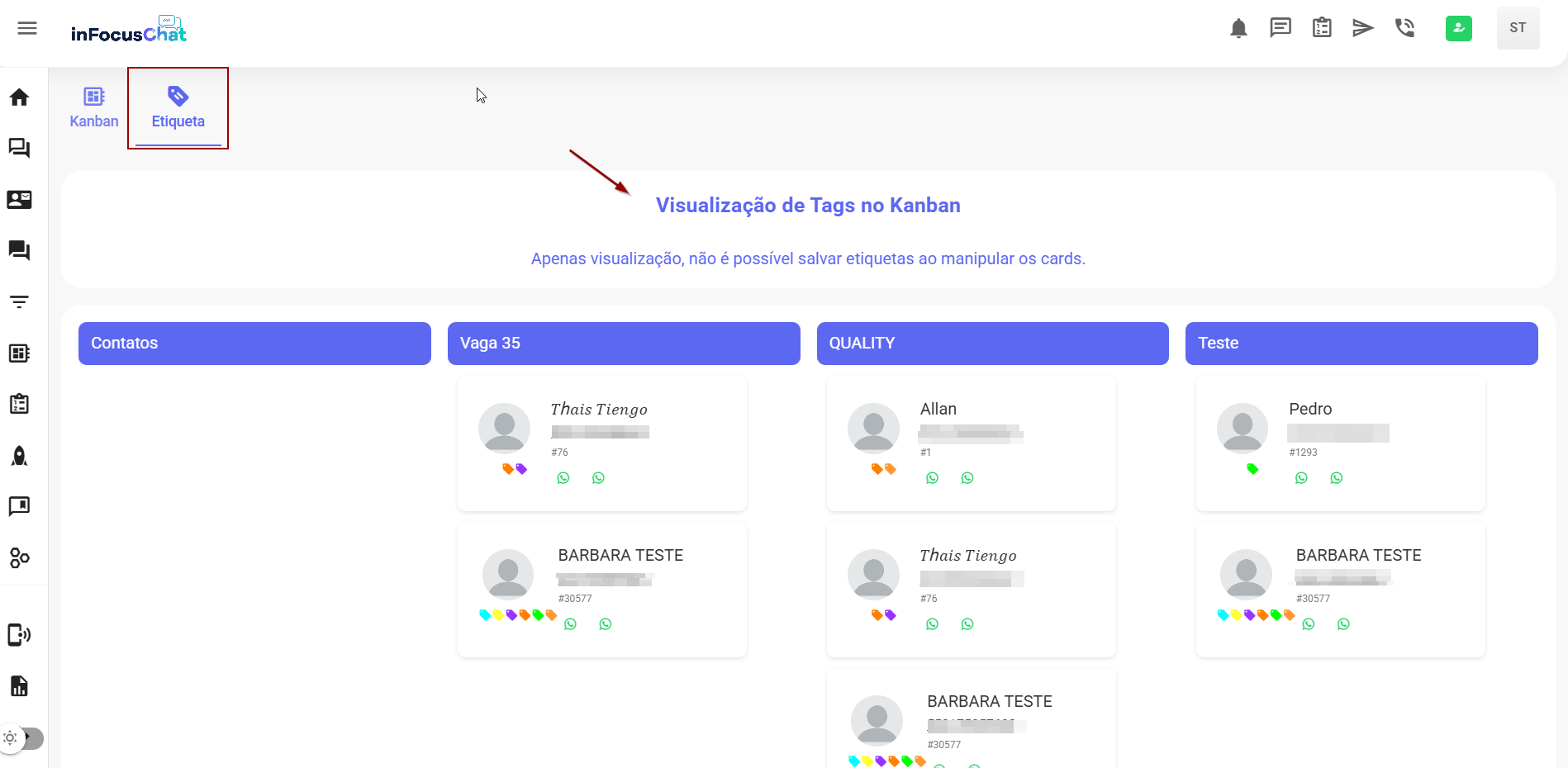Click WhatsApp icon on Pedro's card
Screen dimensions: 1568x768
coord(1301,478)
